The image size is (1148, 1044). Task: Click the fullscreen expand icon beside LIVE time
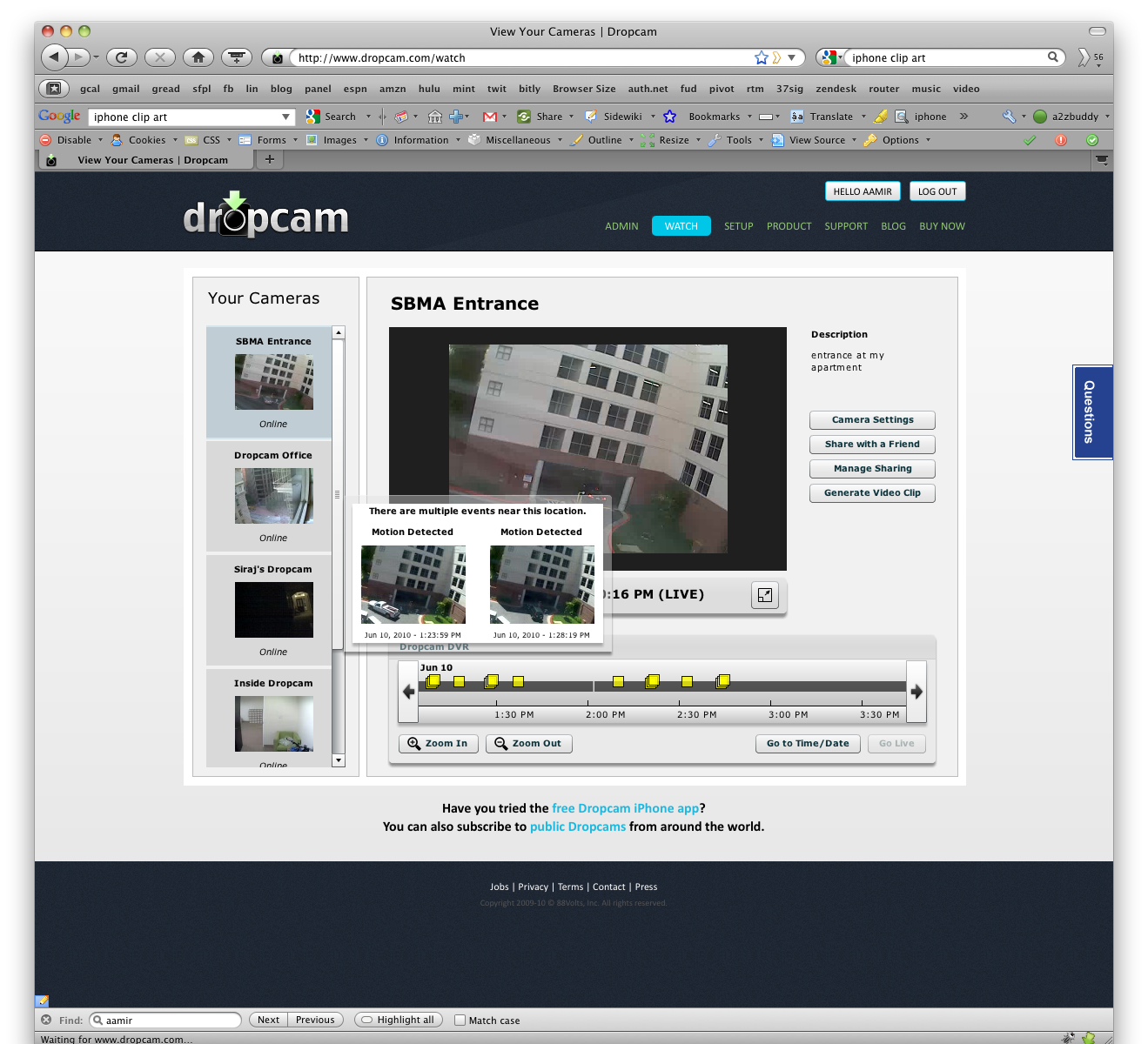[764, 595]
